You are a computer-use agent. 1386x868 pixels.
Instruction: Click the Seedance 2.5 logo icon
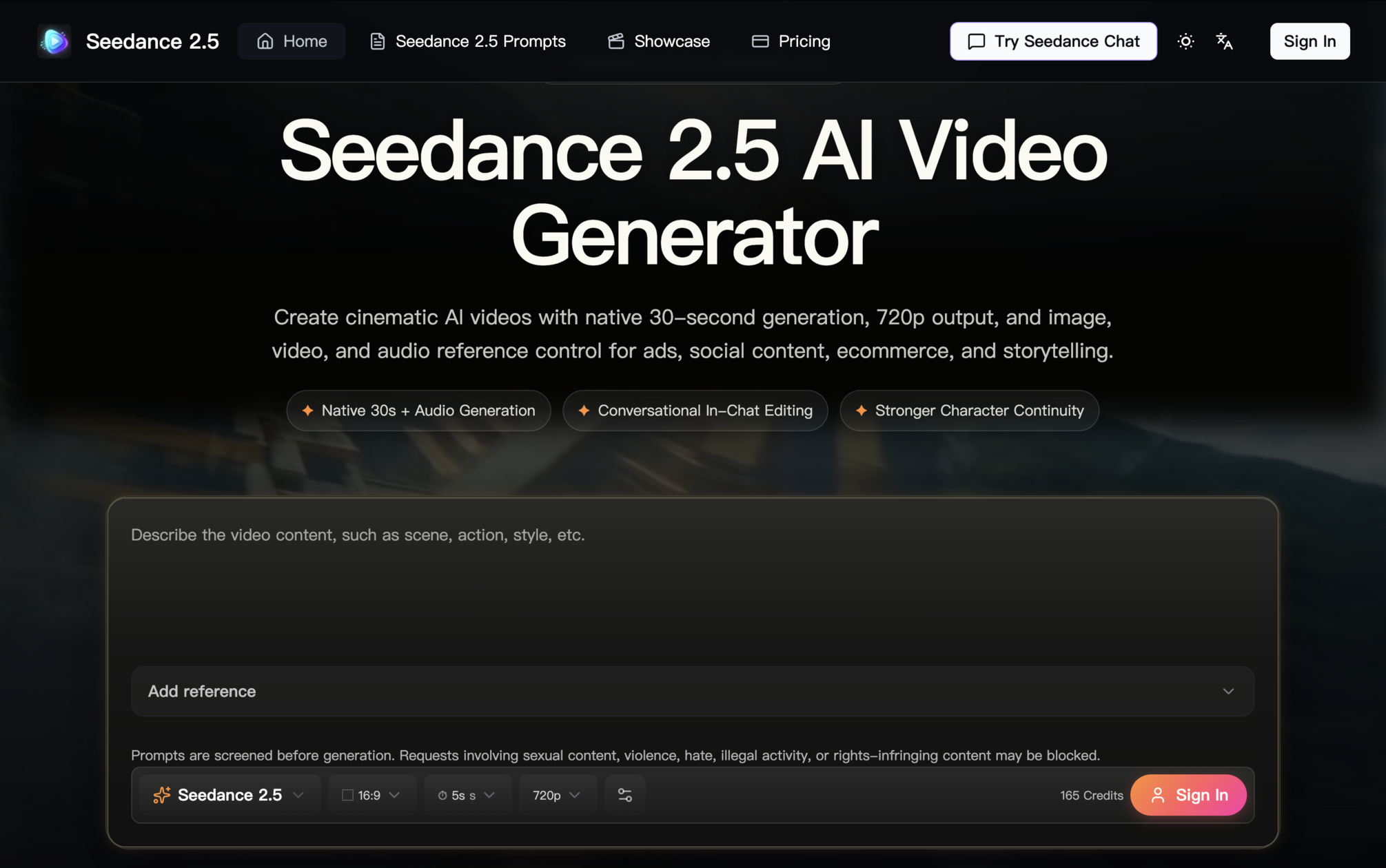[x=54, y=41]
